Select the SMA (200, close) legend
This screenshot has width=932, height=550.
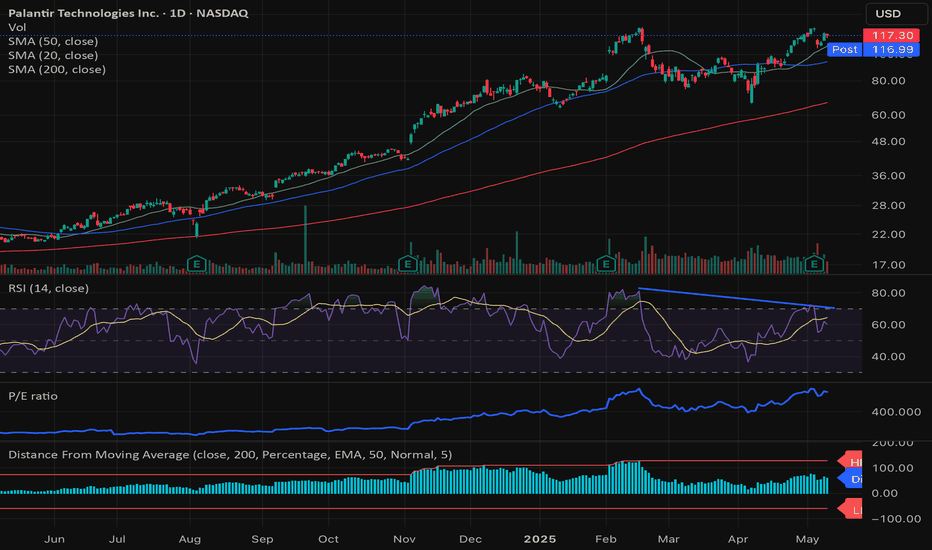click(x=57, y=70)
